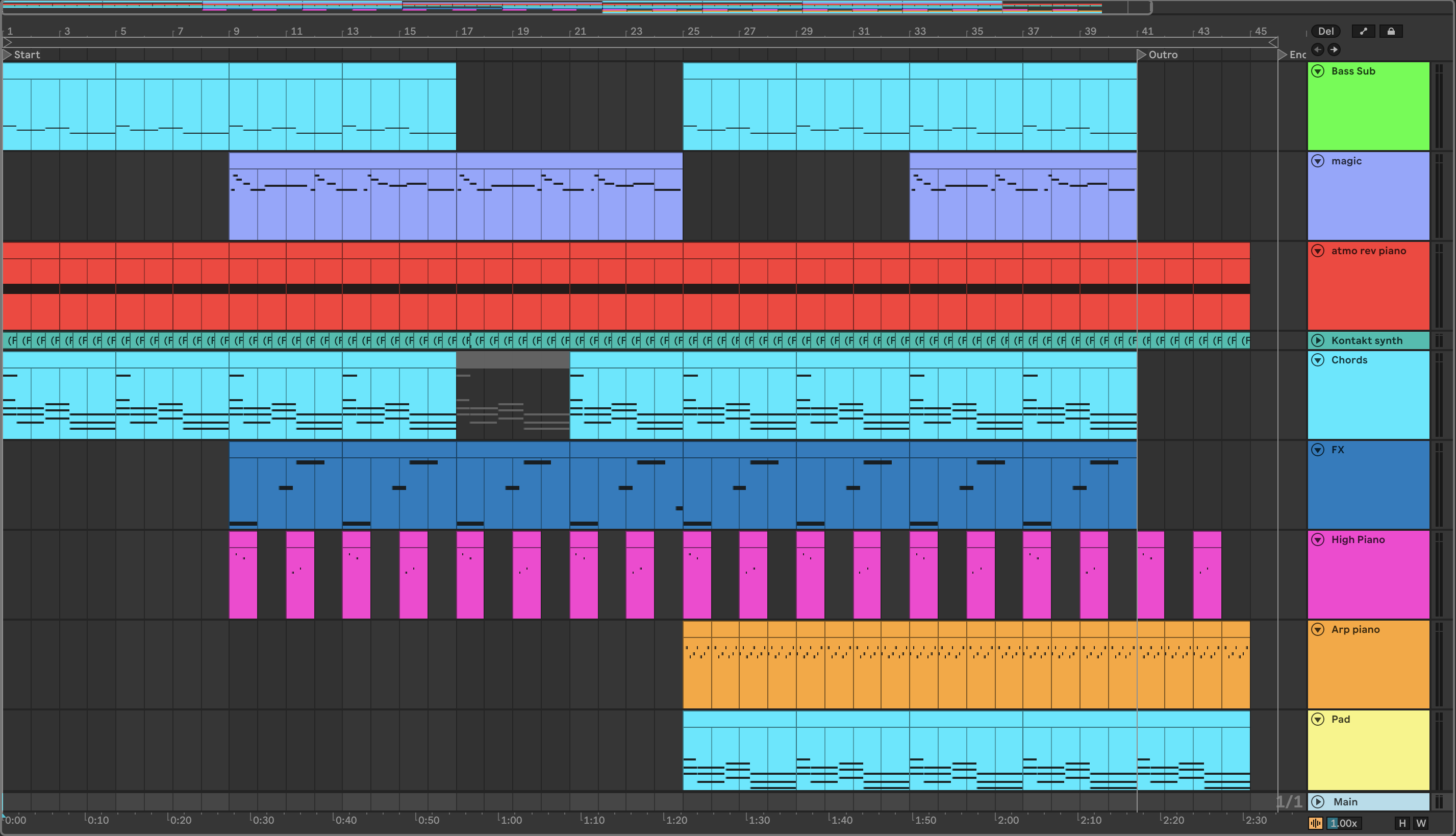Click the Del locator button
The width and height of the screenshot is (1456, 836).
1326,32
